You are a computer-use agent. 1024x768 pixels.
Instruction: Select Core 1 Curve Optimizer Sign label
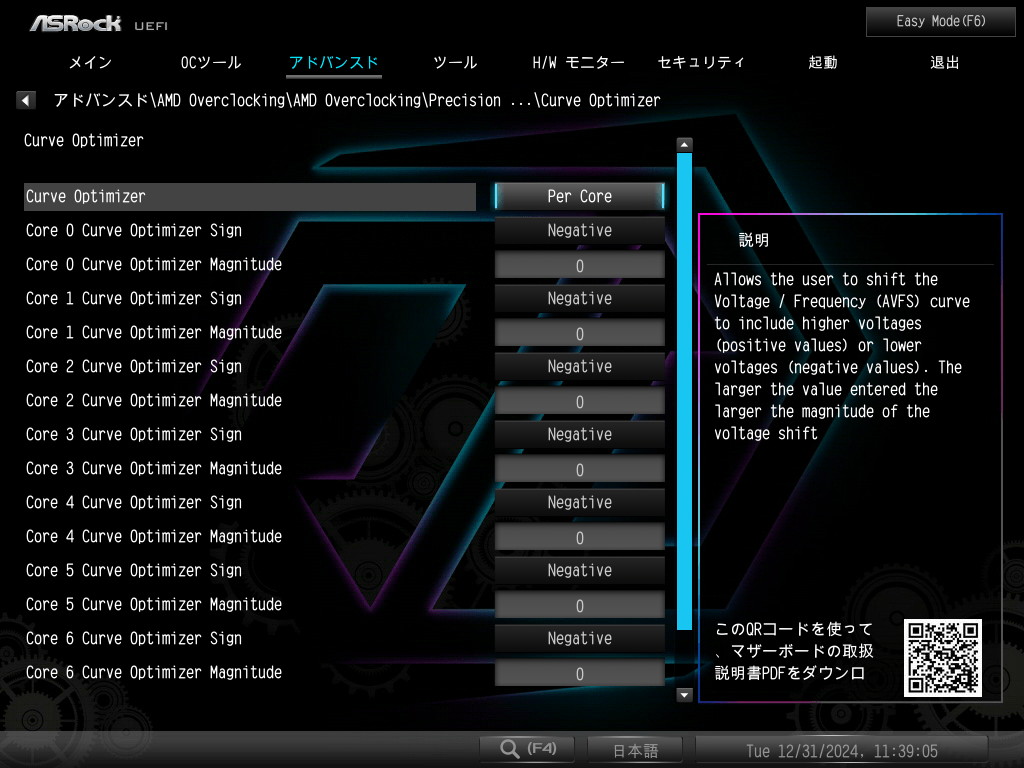[x=134, y=298]
